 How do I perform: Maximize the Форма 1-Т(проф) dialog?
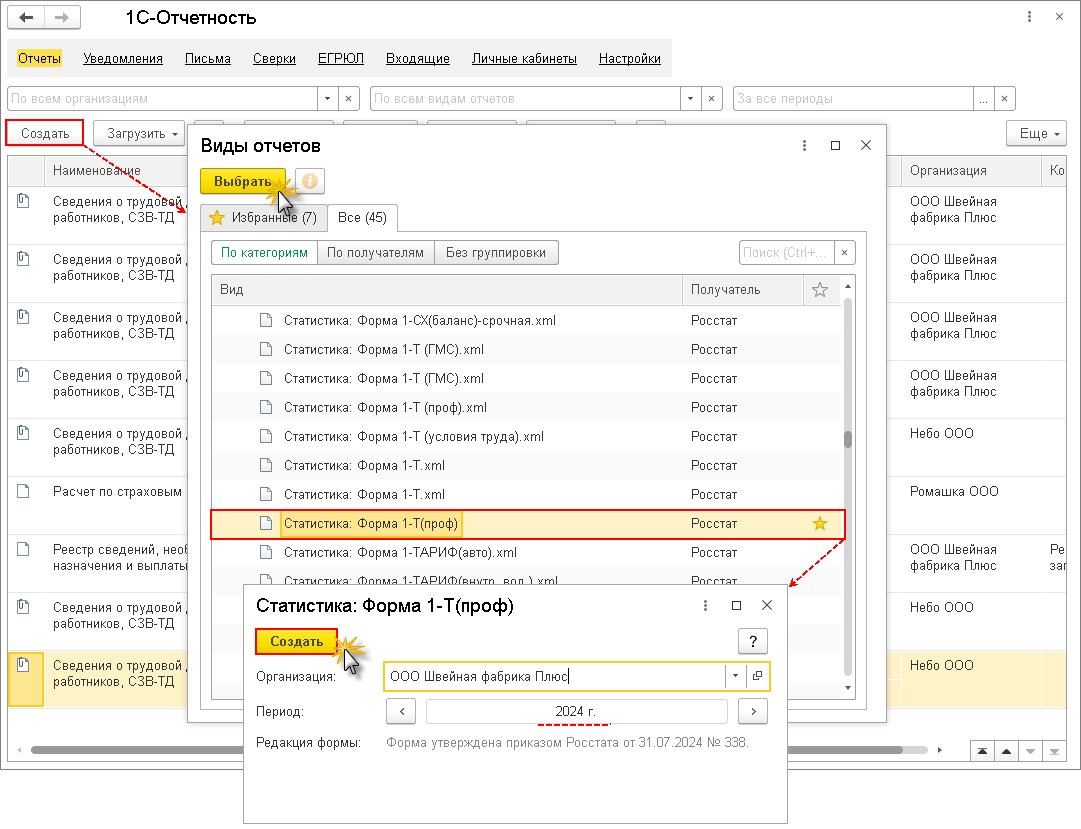tap(736, 605)
